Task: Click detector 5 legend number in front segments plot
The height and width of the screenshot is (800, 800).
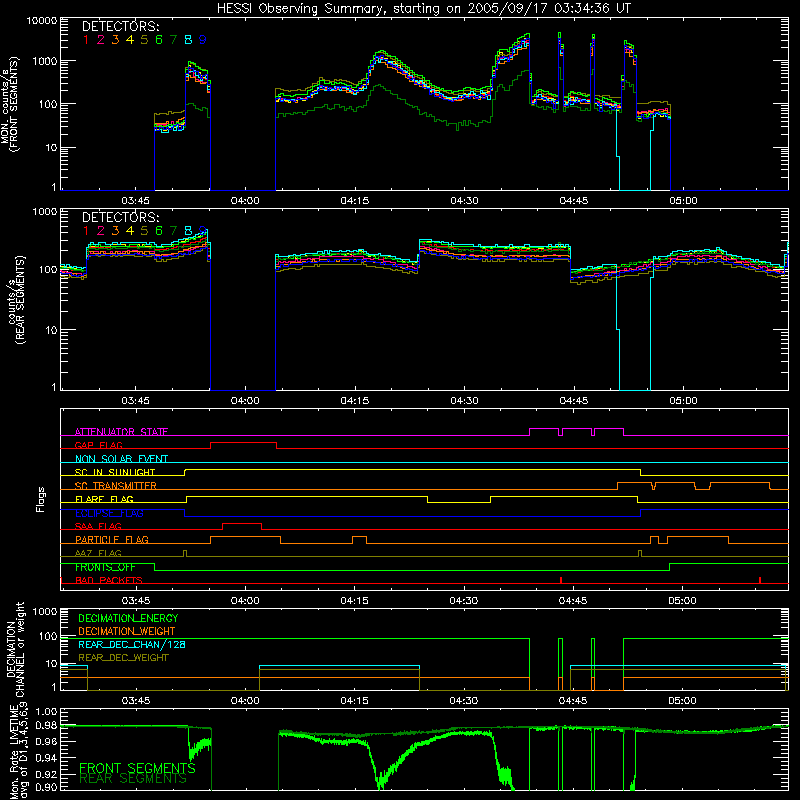Action: [x=144, y=40]
